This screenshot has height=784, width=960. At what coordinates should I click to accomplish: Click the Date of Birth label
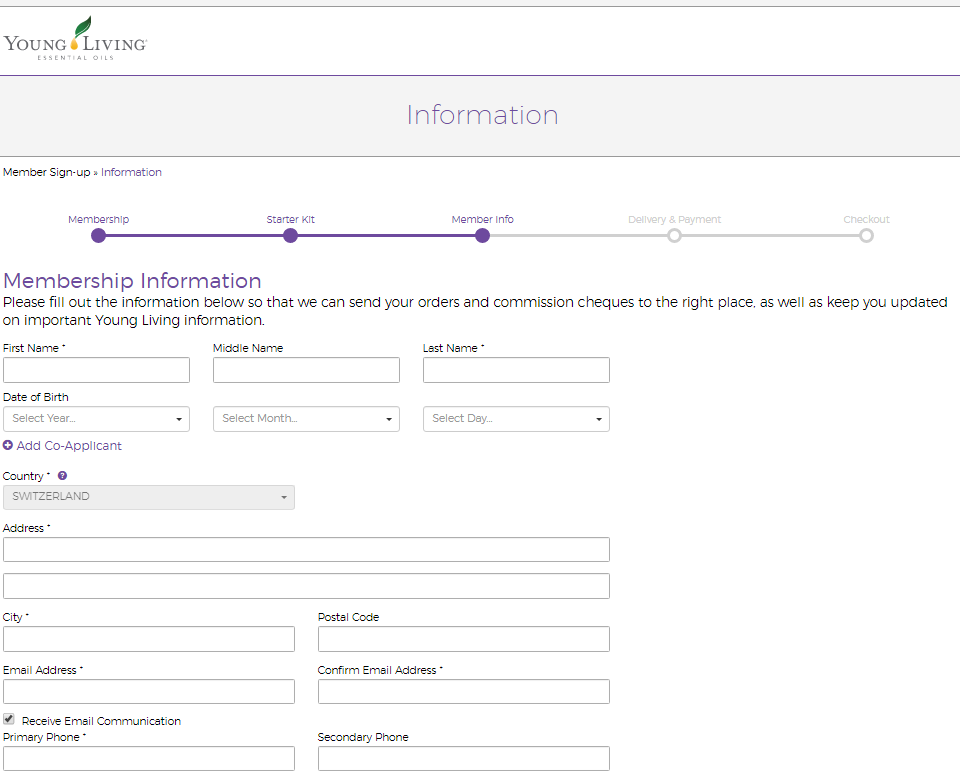pos(36,397)
